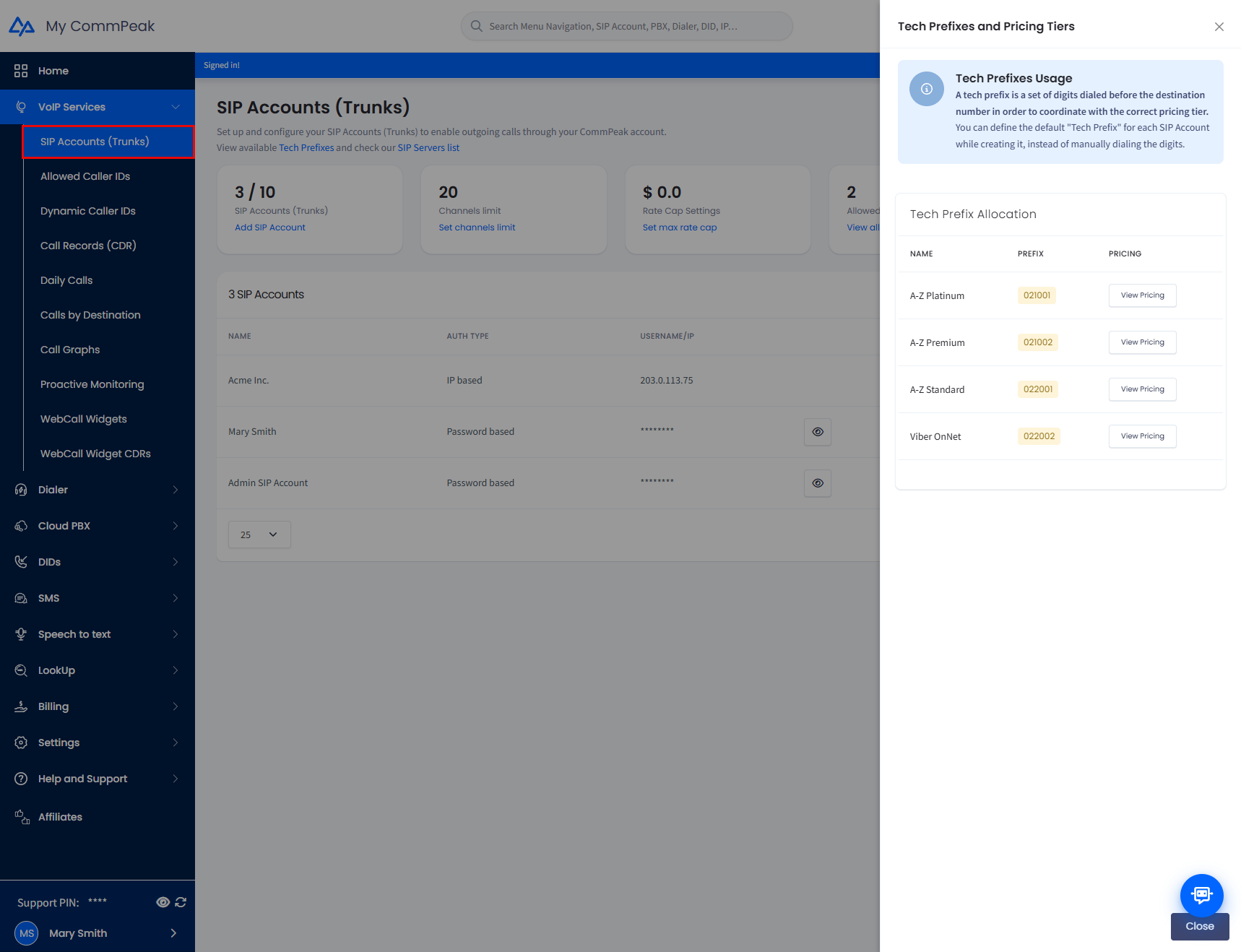Open Mary Smith profile menu chevron

(173, 933)
